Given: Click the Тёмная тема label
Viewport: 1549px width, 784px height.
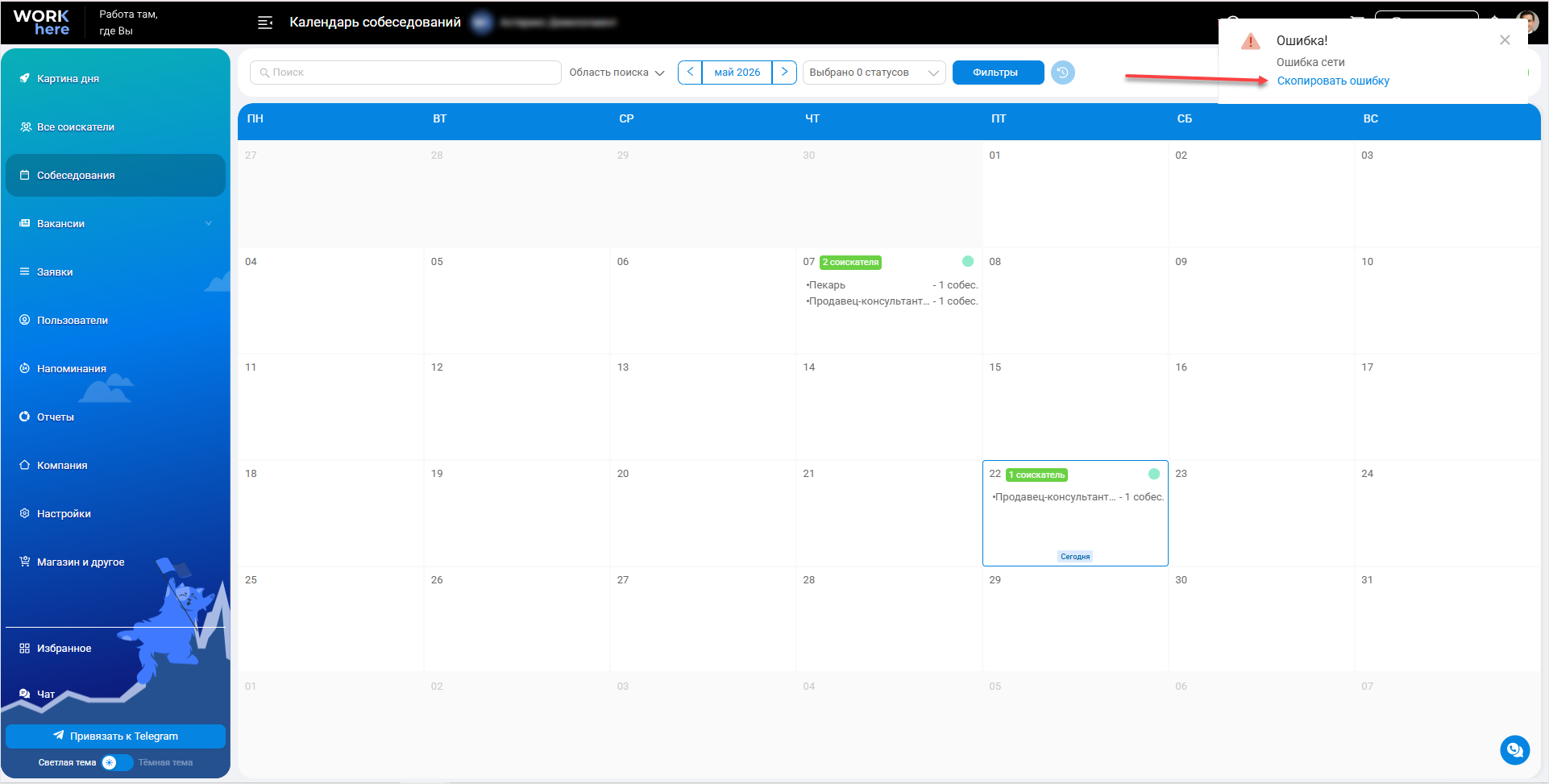Looking at the screenshot, I should [165, 762].
